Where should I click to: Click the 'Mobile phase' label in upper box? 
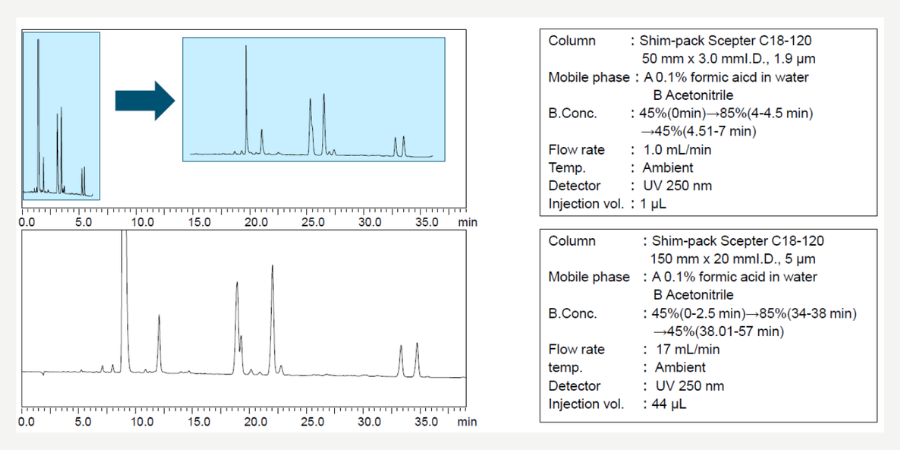(x=588, y=77)
